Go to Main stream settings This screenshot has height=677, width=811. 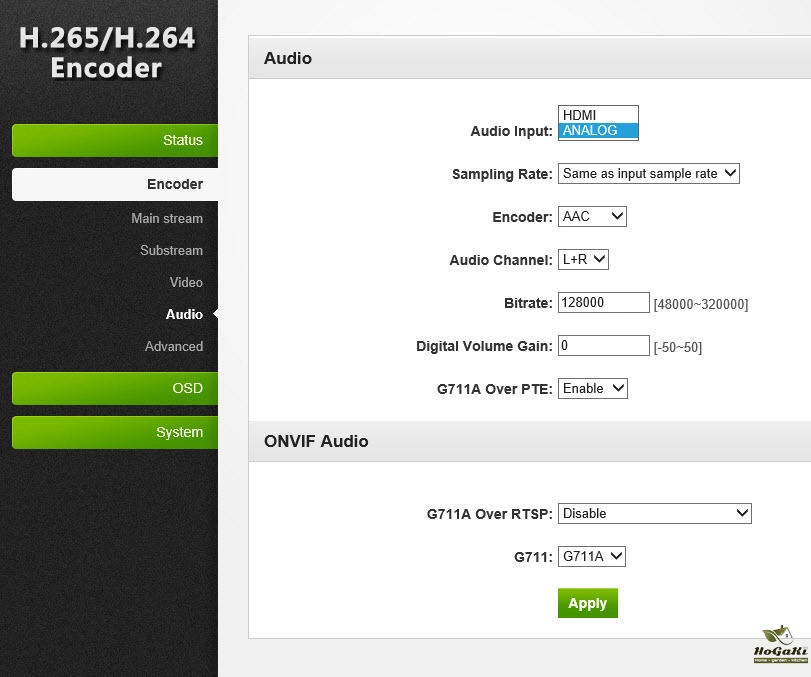click(166, 218)
